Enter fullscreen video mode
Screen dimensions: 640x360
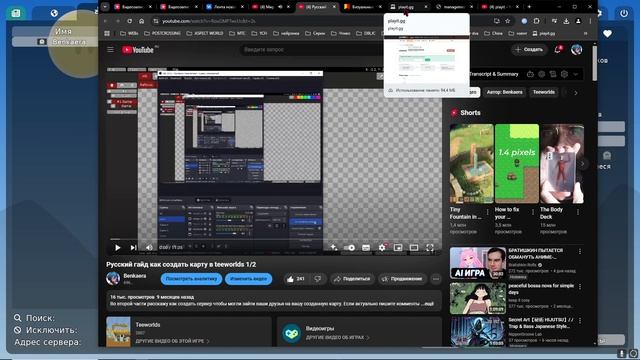coord(430,247)
